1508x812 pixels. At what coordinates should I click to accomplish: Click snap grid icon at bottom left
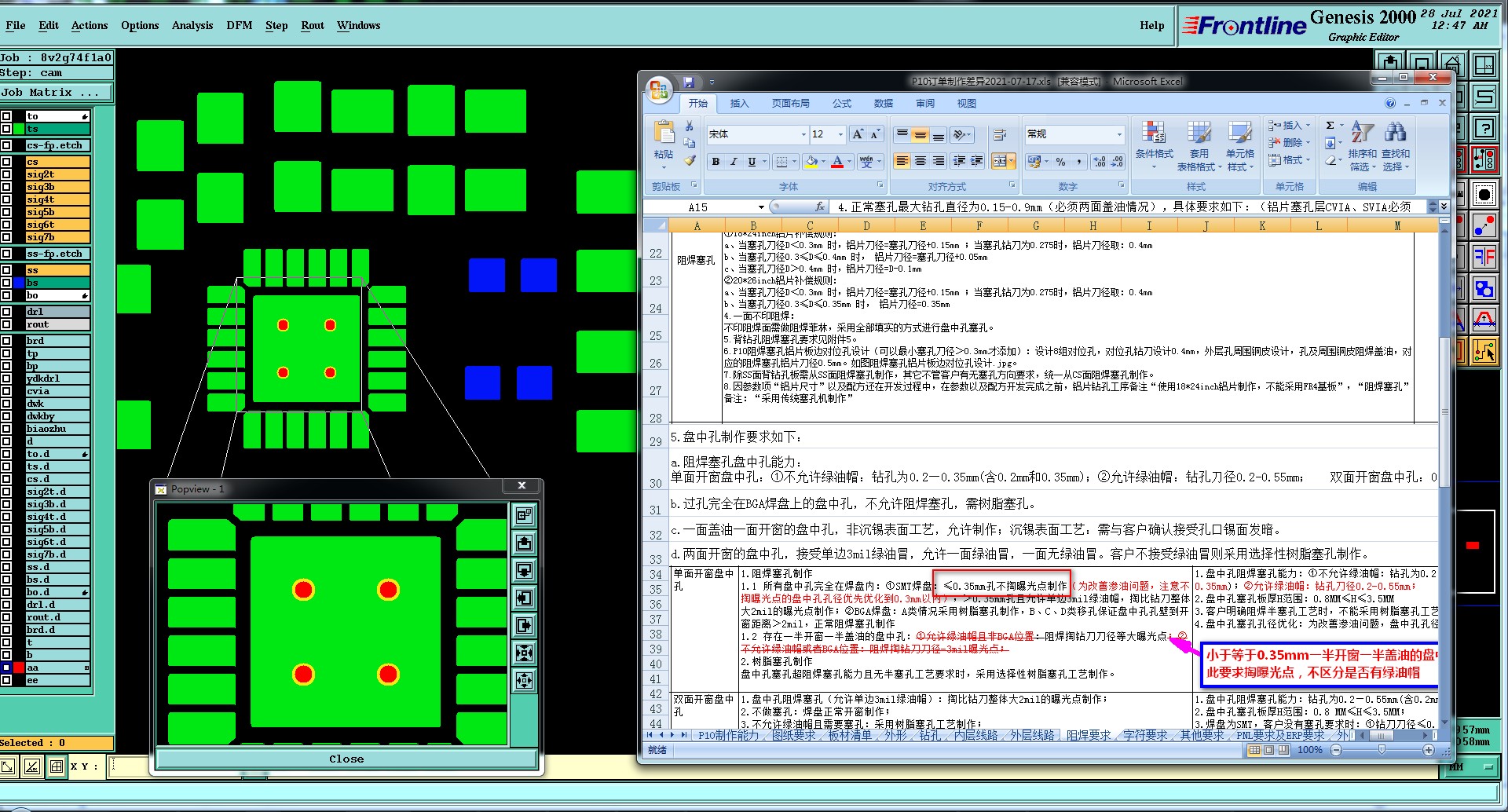(x=57, y=766)
